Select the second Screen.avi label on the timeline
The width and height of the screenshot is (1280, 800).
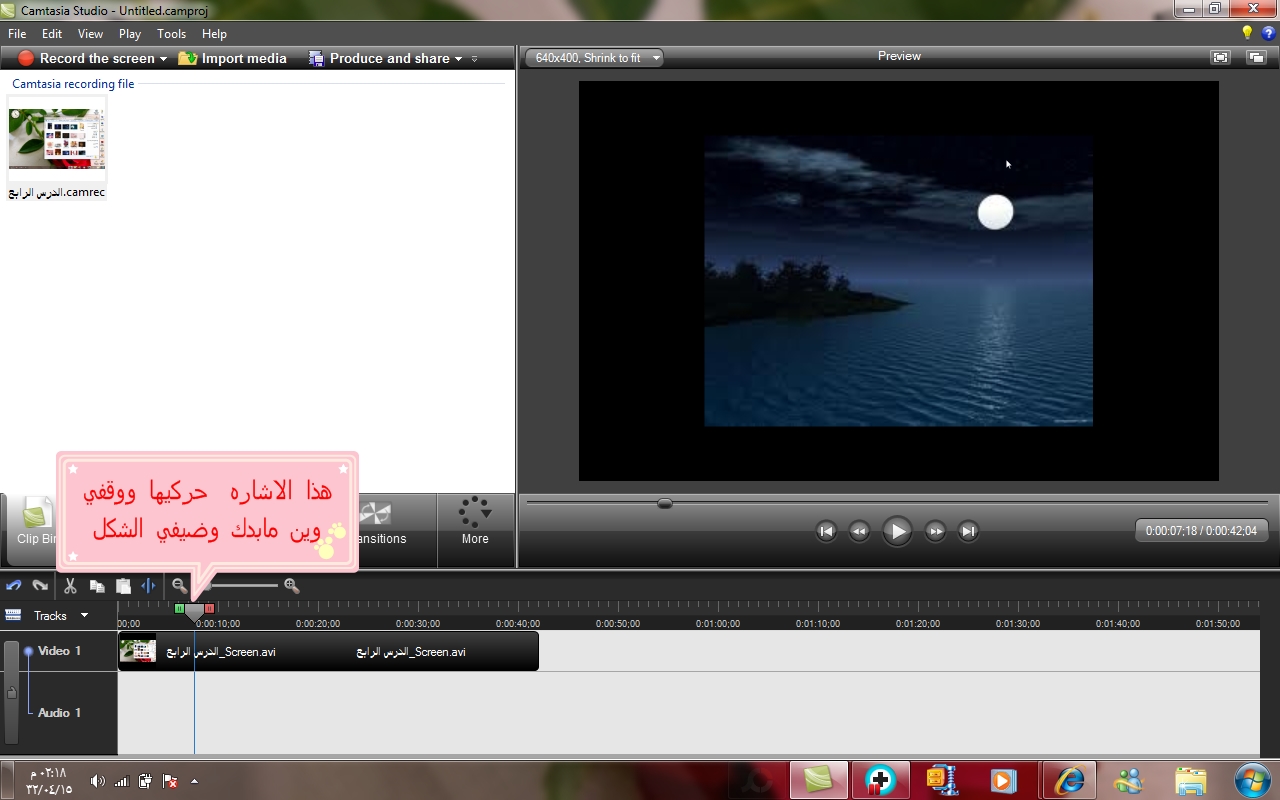pos(411,652)
